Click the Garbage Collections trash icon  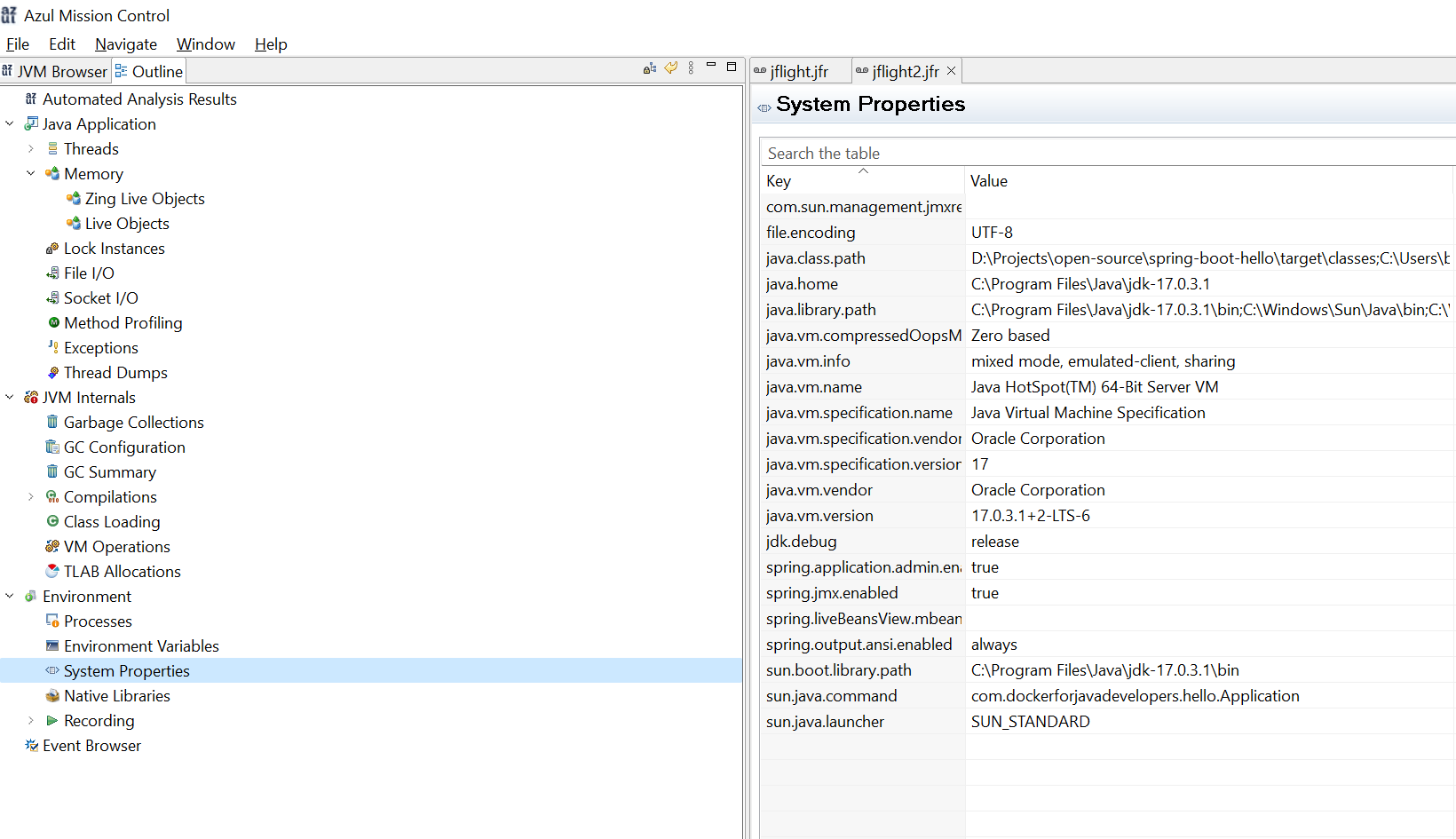pos(52,422)
